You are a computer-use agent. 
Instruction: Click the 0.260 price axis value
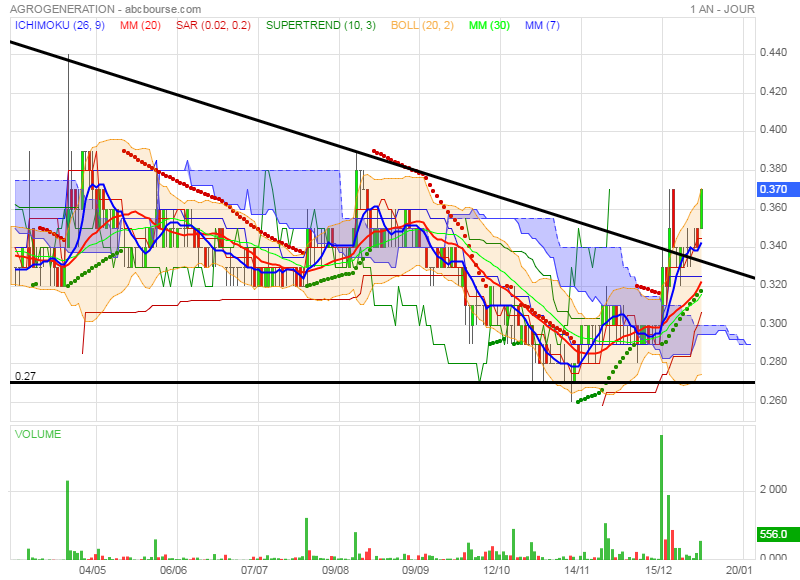click(x=773, y=400)
